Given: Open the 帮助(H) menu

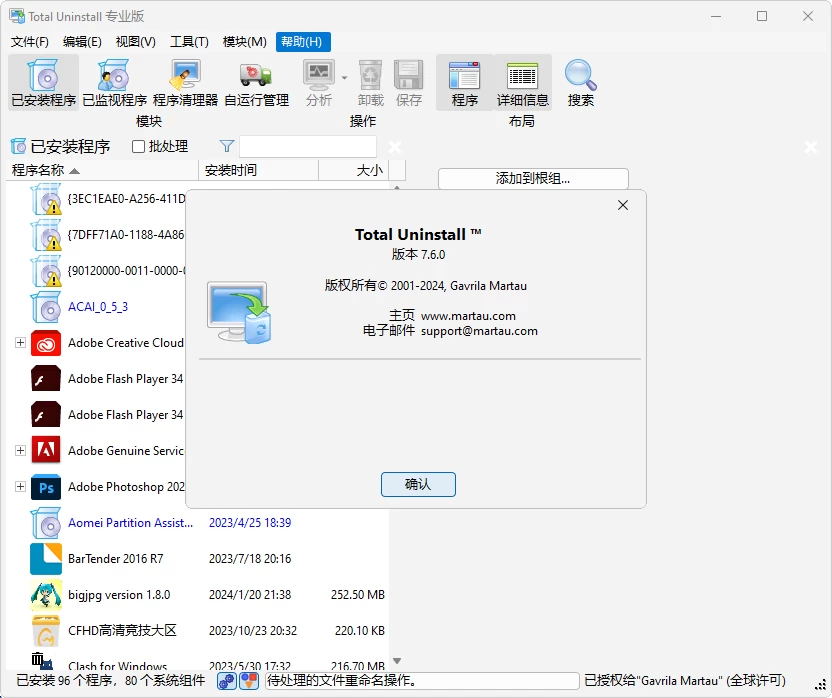Looking at the screenshot, I should pos(303,42).
